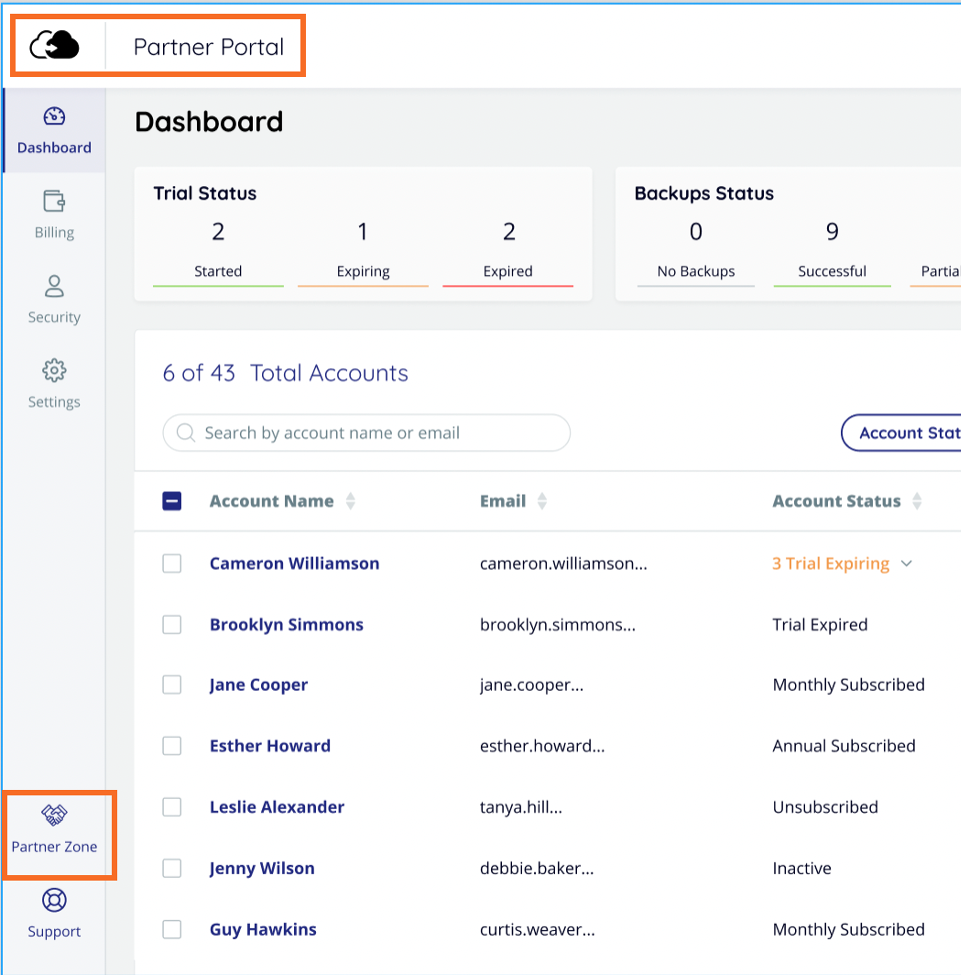
Task: Open Jane Cooper account link
Action: tap(258, 685)
